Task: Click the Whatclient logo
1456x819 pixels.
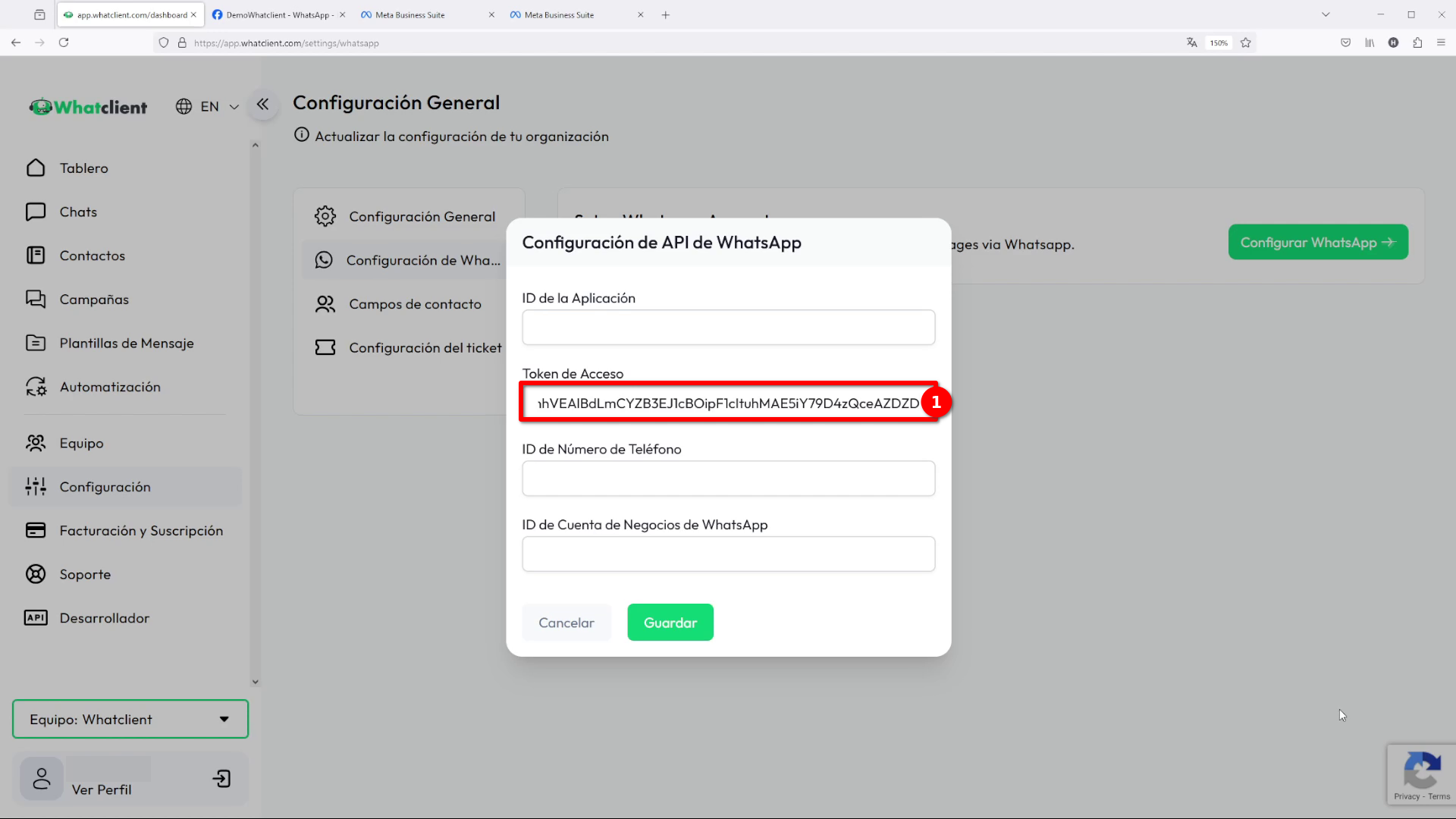Action: coord(89,107)
